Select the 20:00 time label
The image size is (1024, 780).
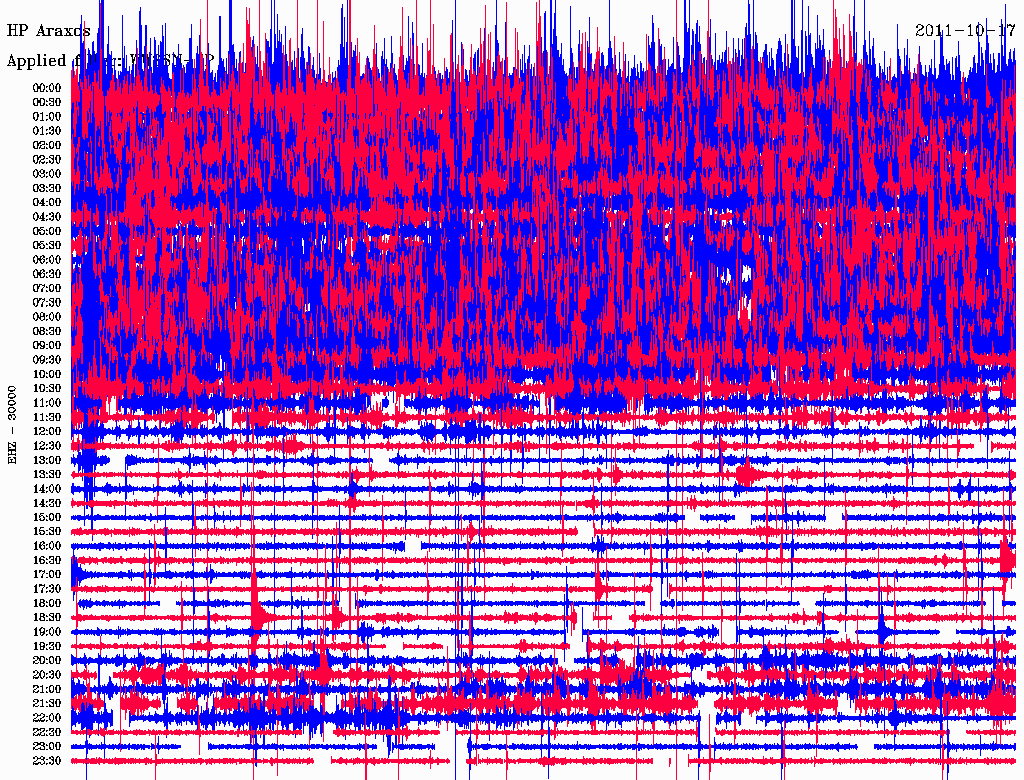(47, 661)
